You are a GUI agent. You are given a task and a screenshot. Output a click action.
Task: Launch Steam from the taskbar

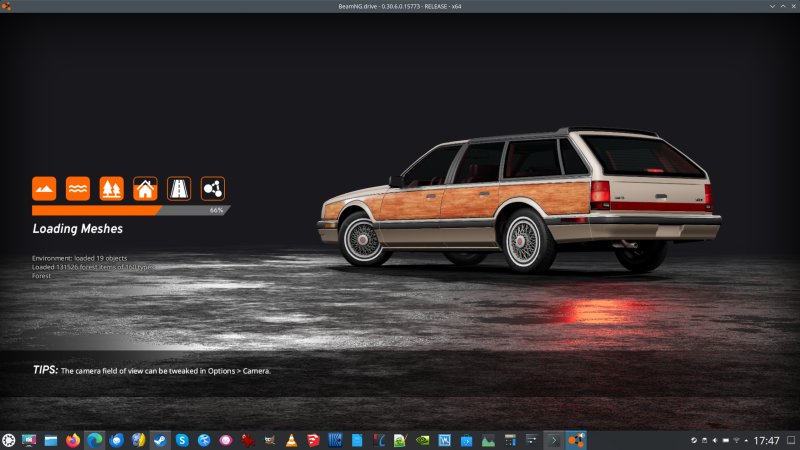pyautogui.click(x=160, y=440)
